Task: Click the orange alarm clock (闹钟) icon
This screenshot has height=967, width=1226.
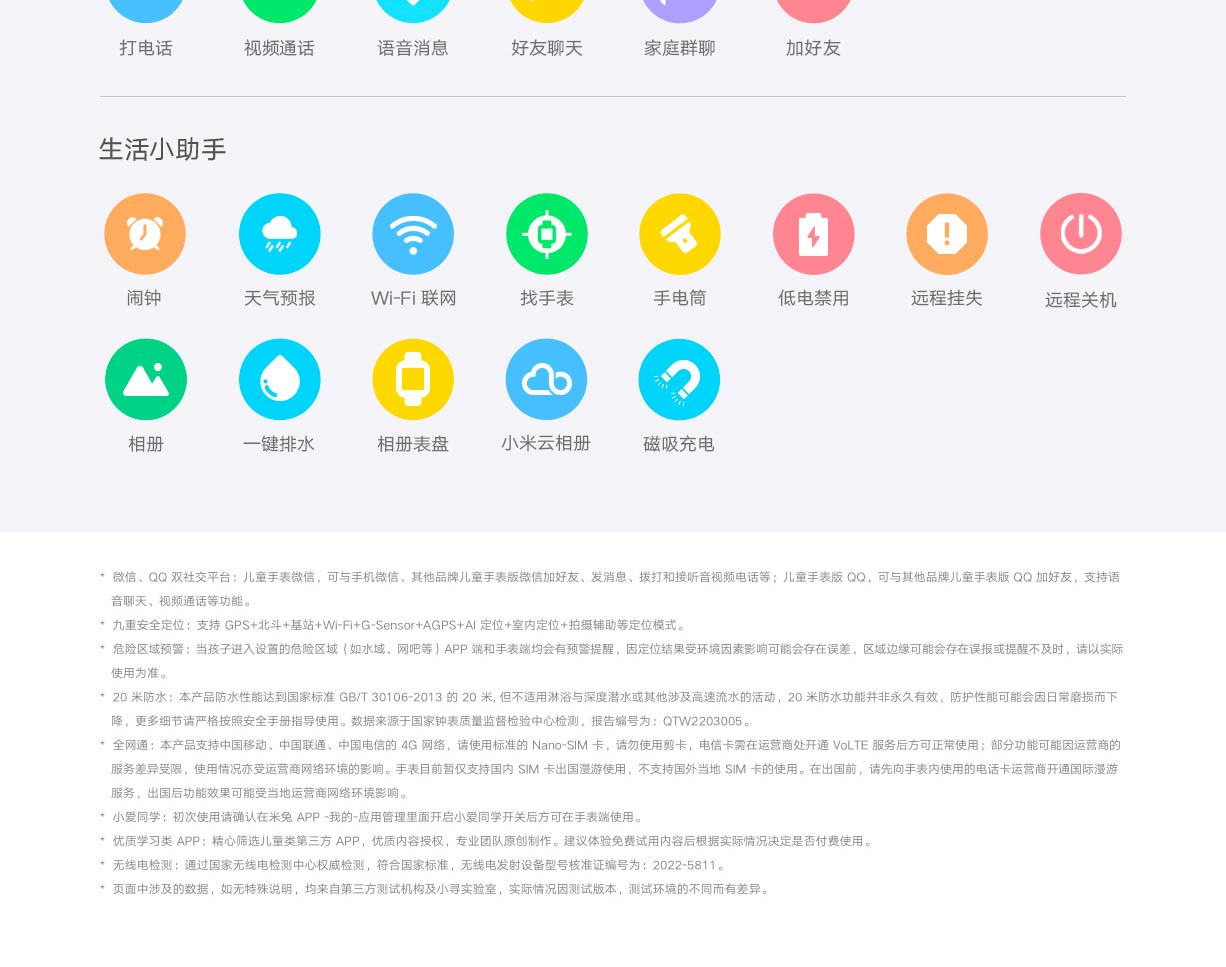Action: click(x=145, y=234)
